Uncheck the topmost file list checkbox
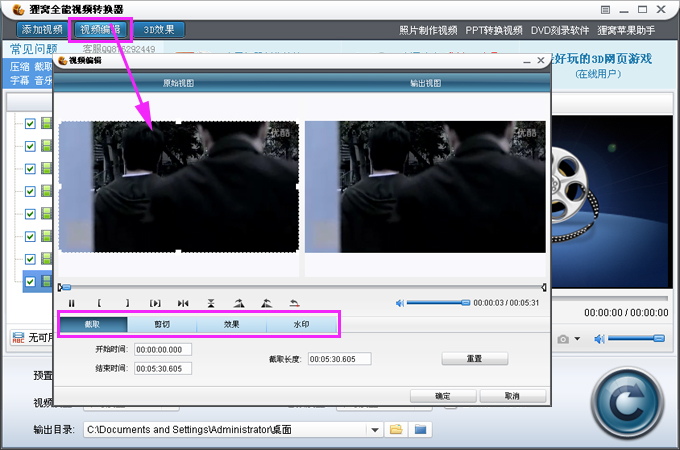 30,124
